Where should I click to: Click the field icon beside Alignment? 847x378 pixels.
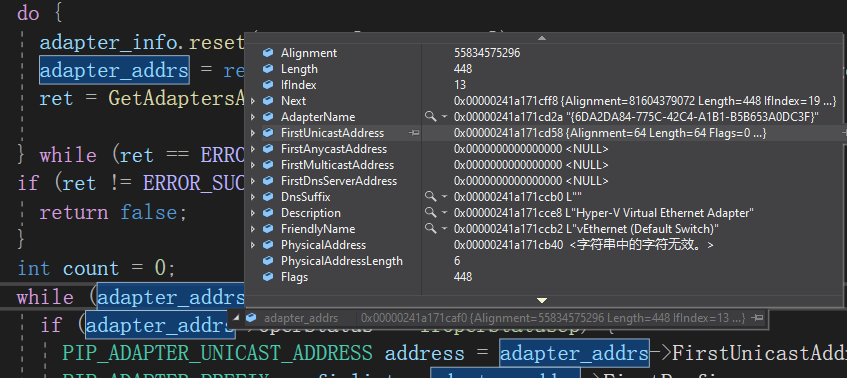[268, 53]
